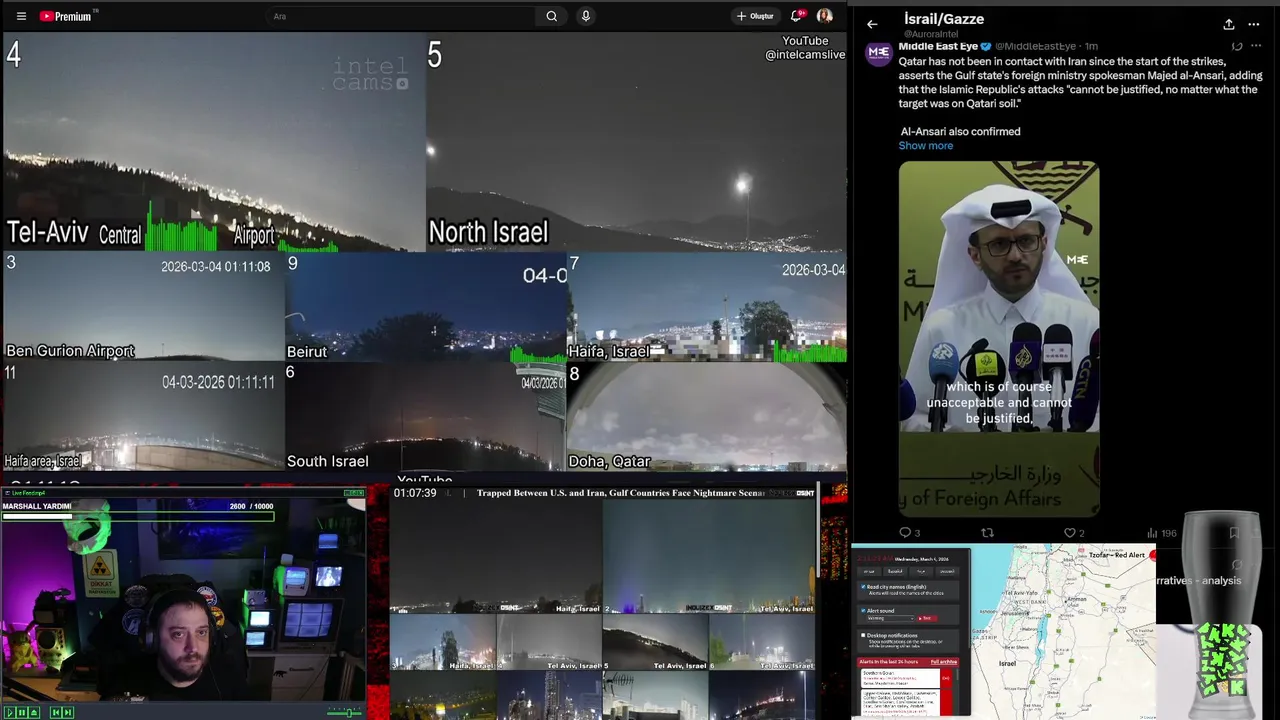Toggle Read city names (English) checkbox
Image resolution: width=1280 pixels, height=720 pixels.
point(863,587)
